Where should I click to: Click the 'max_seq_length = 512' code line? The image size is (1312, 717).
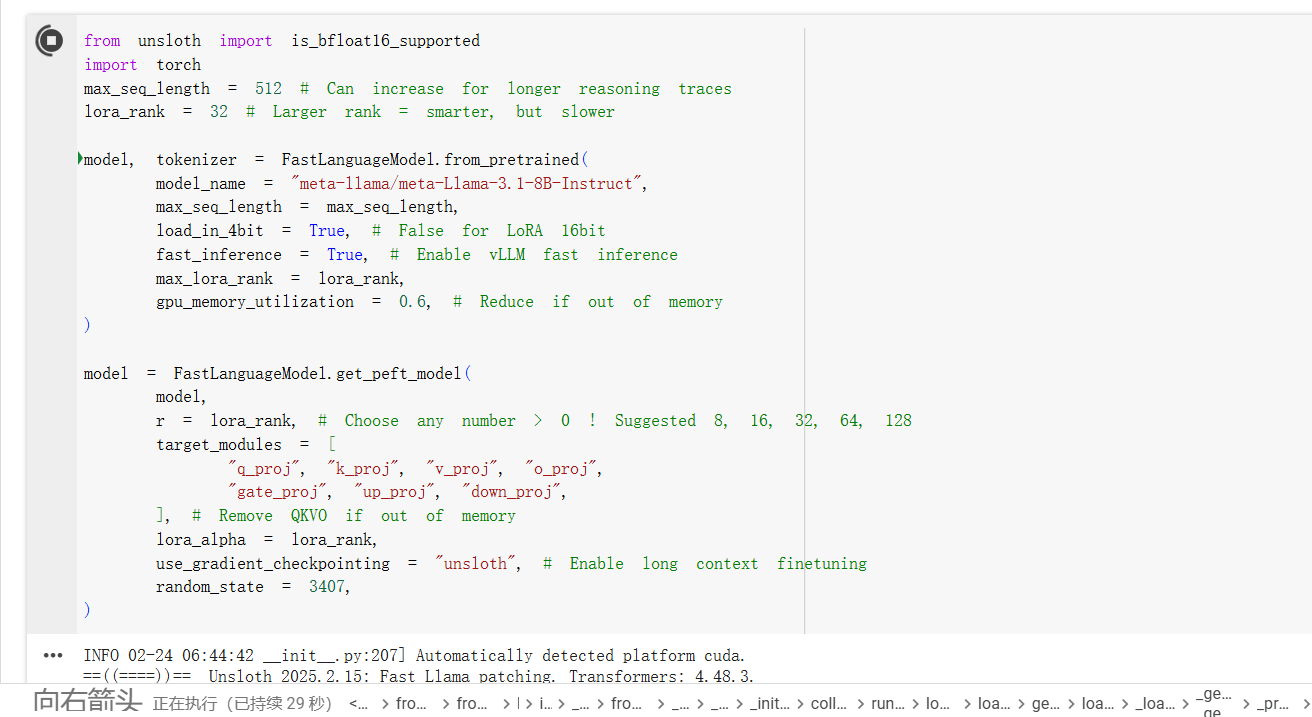[x=408, y=89]
